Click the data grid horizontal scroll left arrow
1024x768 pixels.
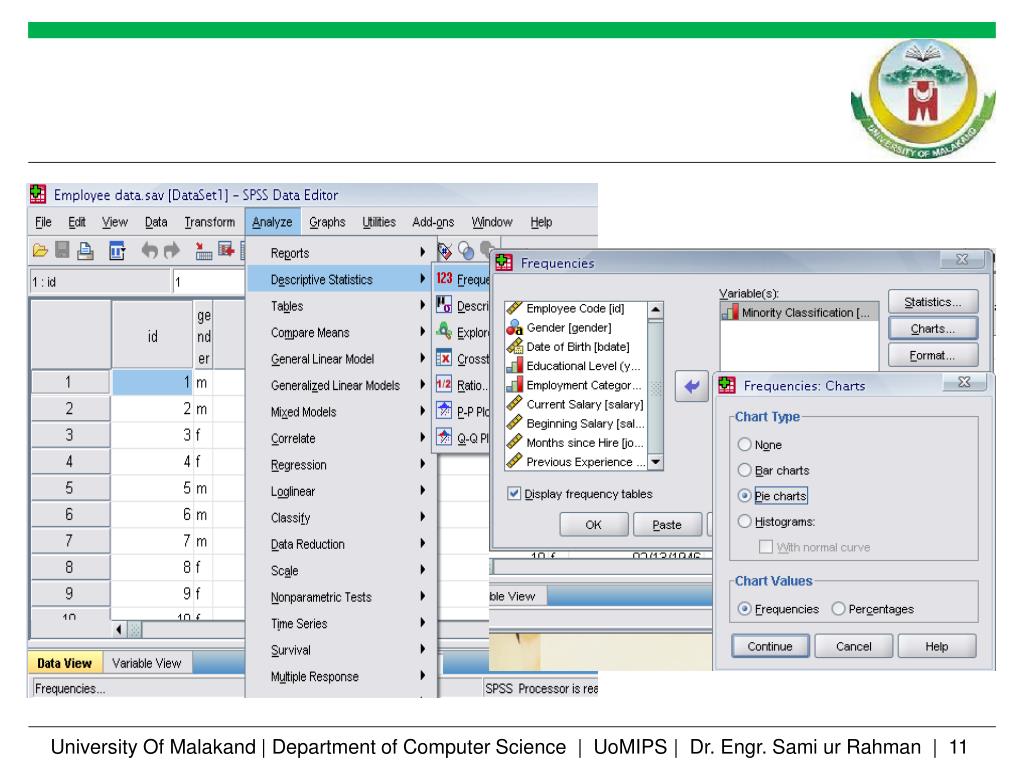119,630
